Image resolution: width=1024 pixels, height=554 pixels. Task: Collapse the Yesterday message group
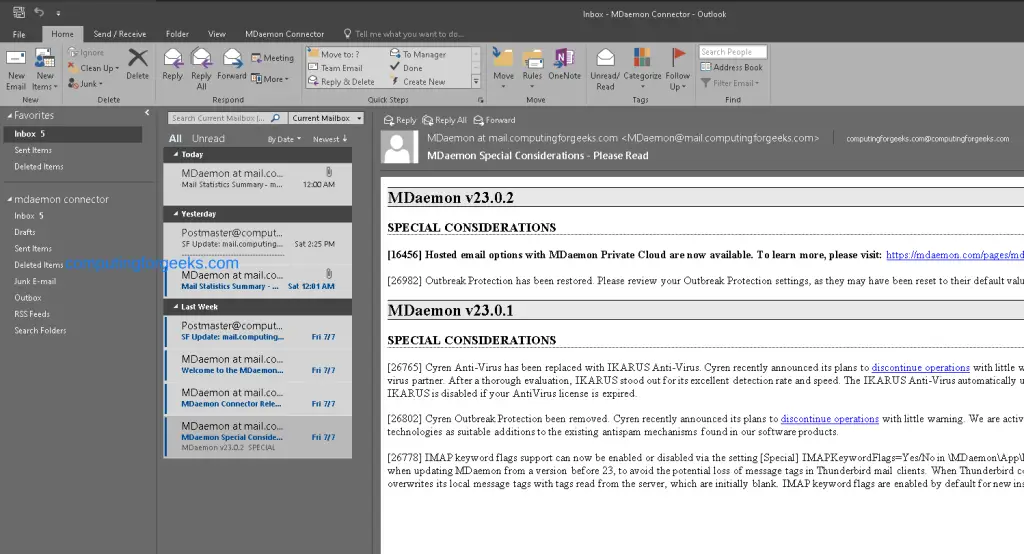[176, 214]
